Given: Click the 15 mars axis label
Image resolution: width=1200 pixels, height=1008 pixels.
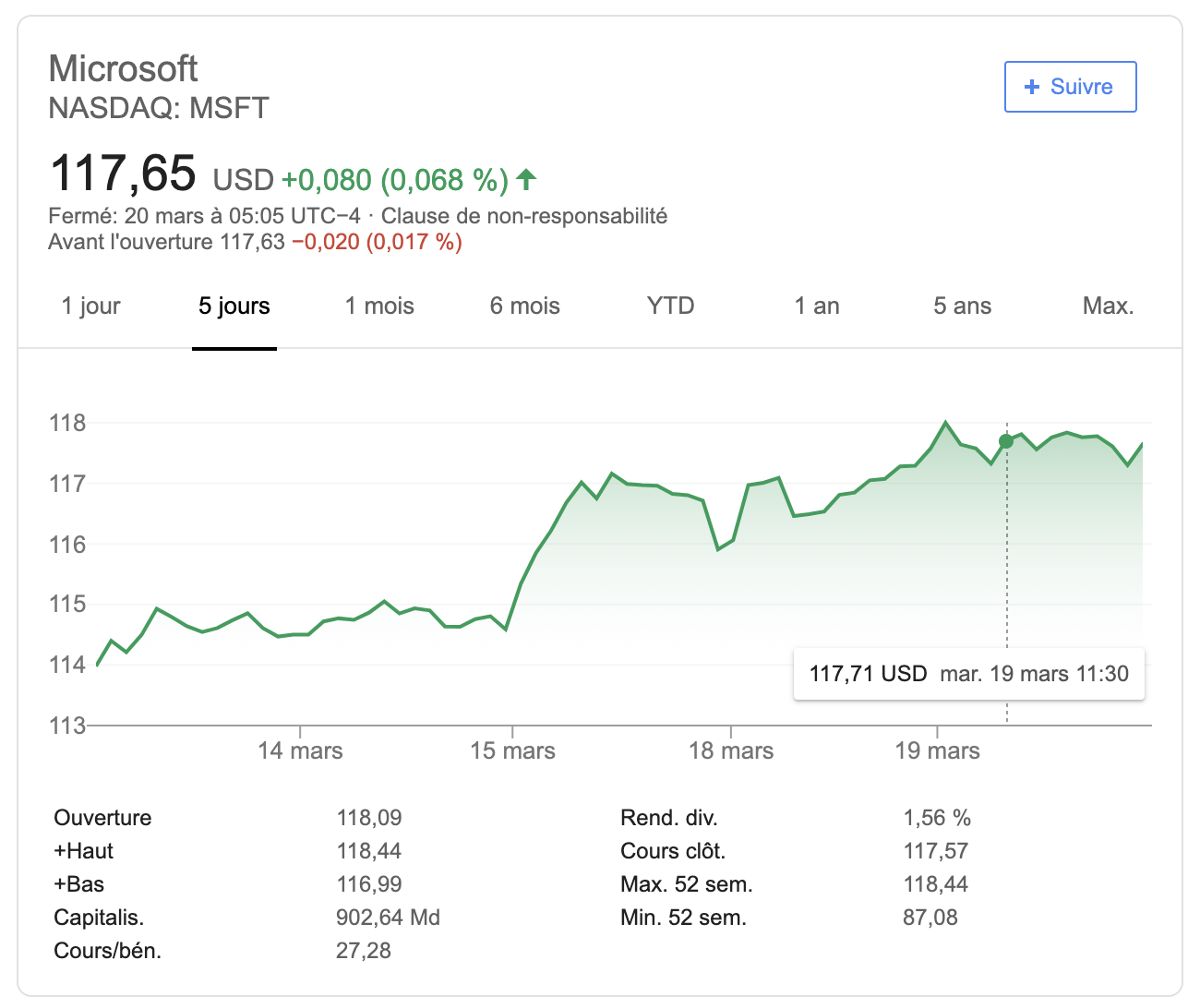Looking at the screenshot, I should [x=512, y=750].
